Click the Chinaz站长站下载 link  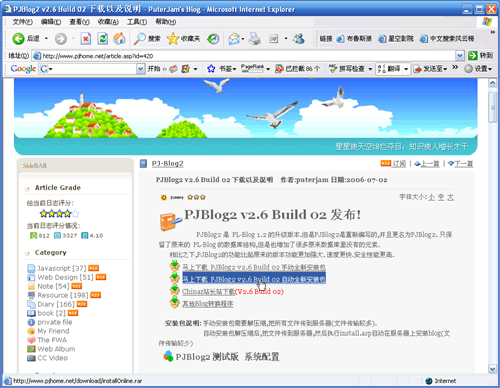coord(208,292)
